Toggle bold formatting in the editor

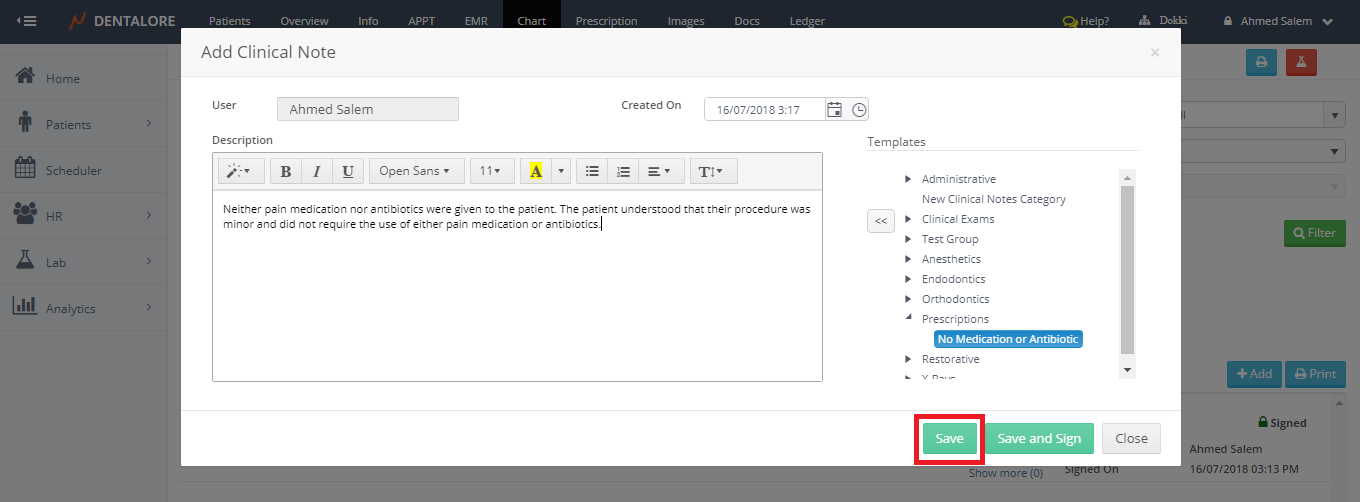pyautogui.click(x=286, y=171)
